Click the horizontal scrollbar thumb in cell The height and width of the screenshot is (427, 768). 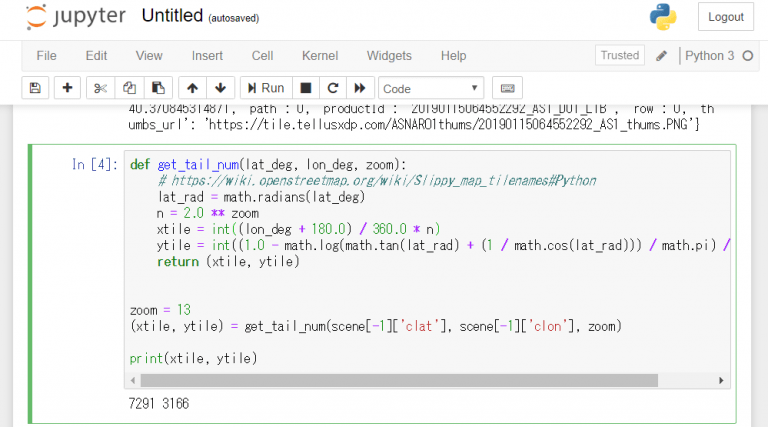click(399, 380)
